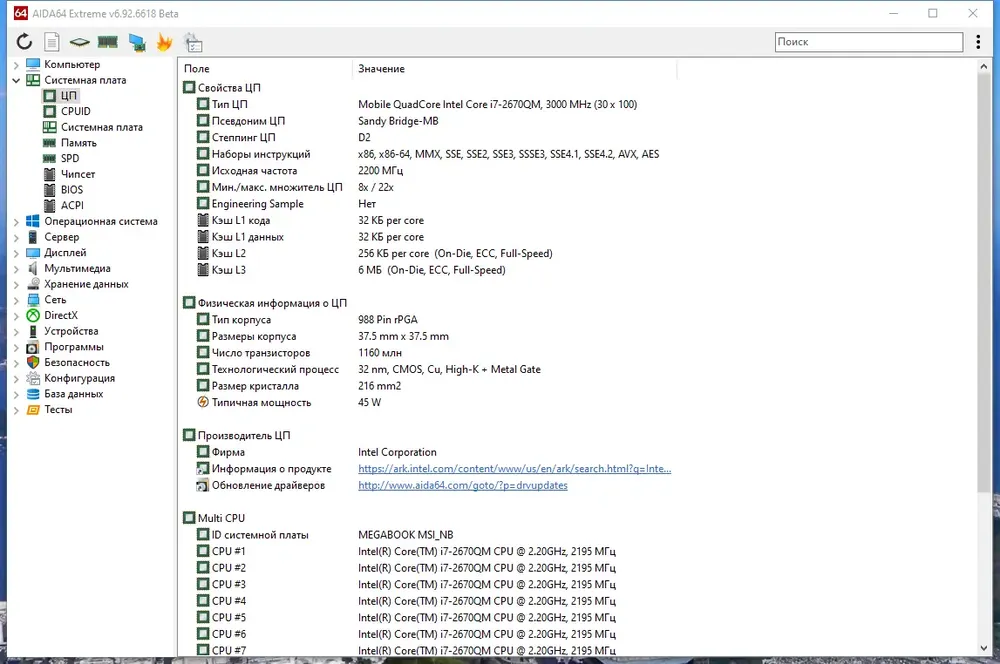The width and height of the screenshot is (1000, 664).
Task: Open the three-dot options menu
Action: tap(978, 41)
